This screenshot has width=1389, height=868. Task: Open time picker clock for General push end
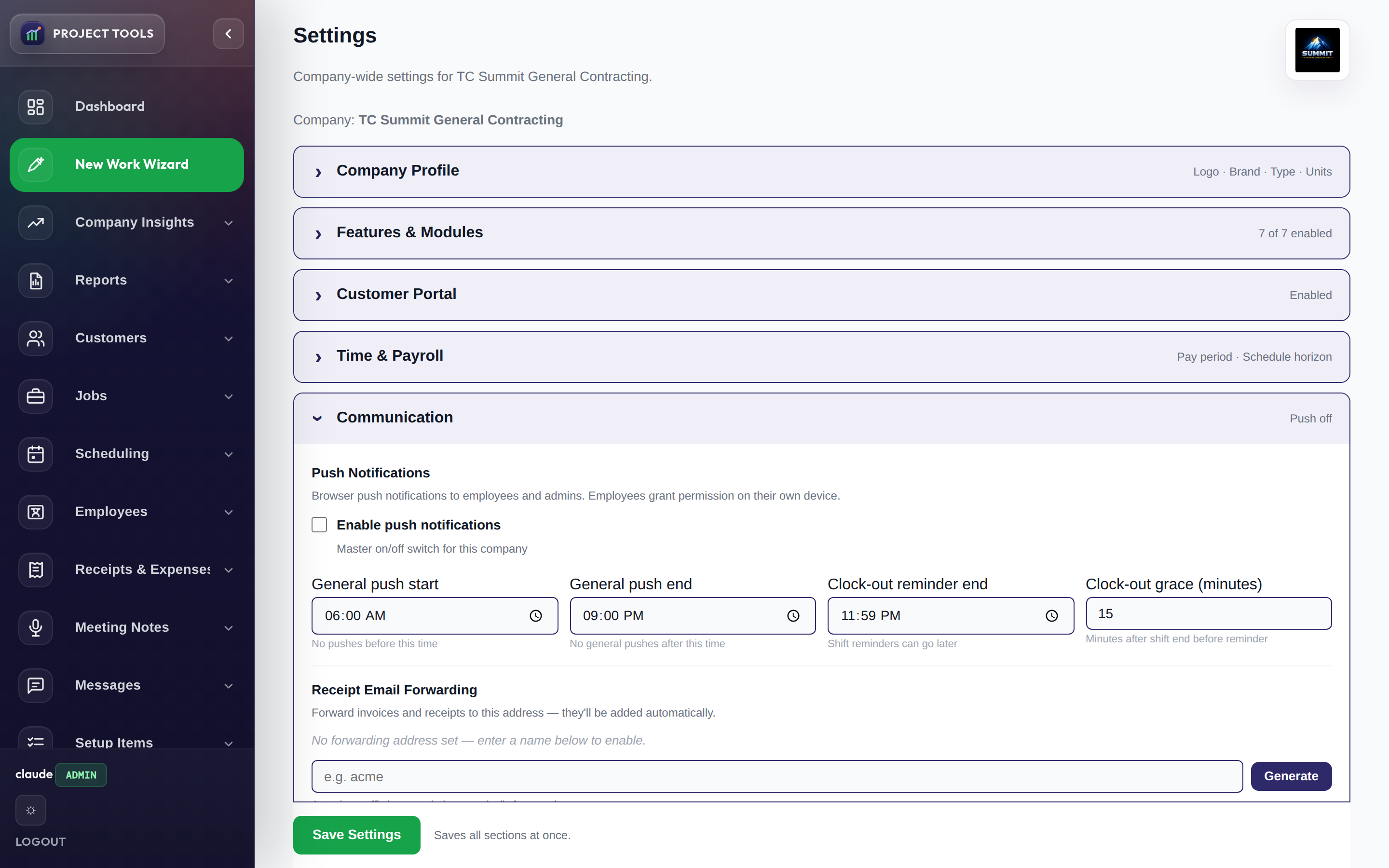[x=793, y=616]
